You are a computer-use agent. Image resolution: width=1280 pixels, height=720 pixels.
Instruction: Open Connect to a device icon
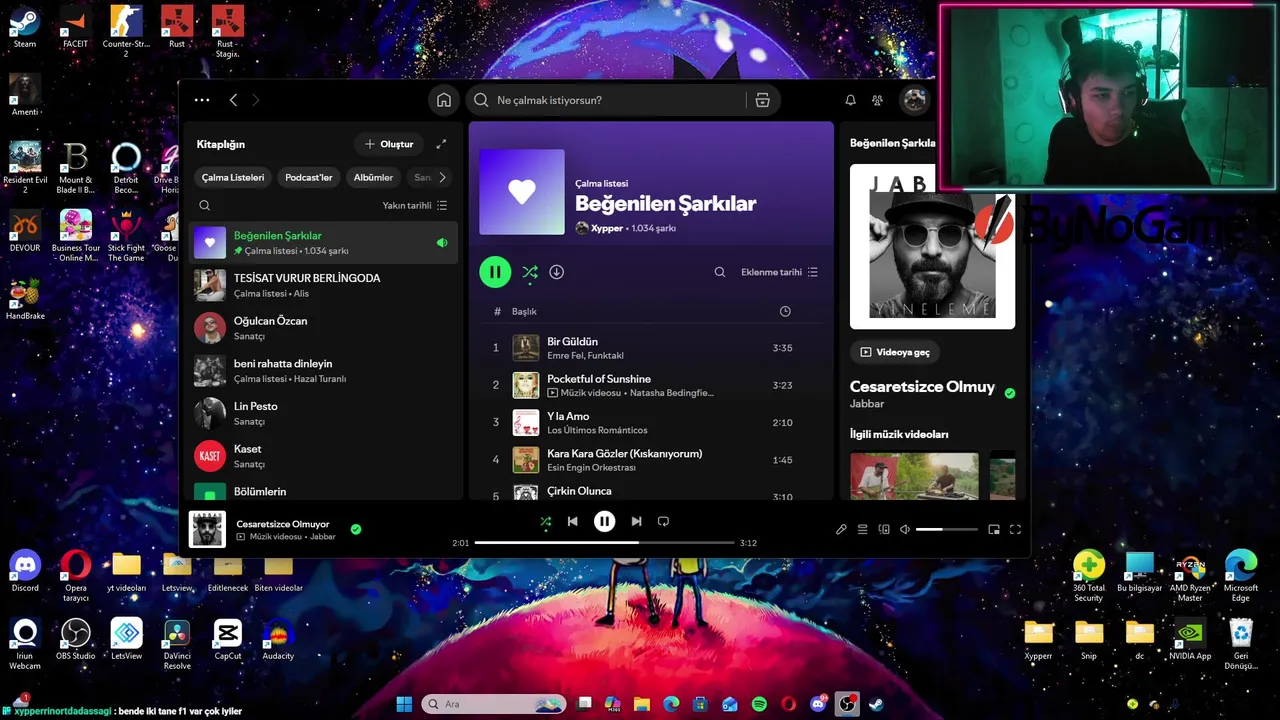tap(884, 530)
